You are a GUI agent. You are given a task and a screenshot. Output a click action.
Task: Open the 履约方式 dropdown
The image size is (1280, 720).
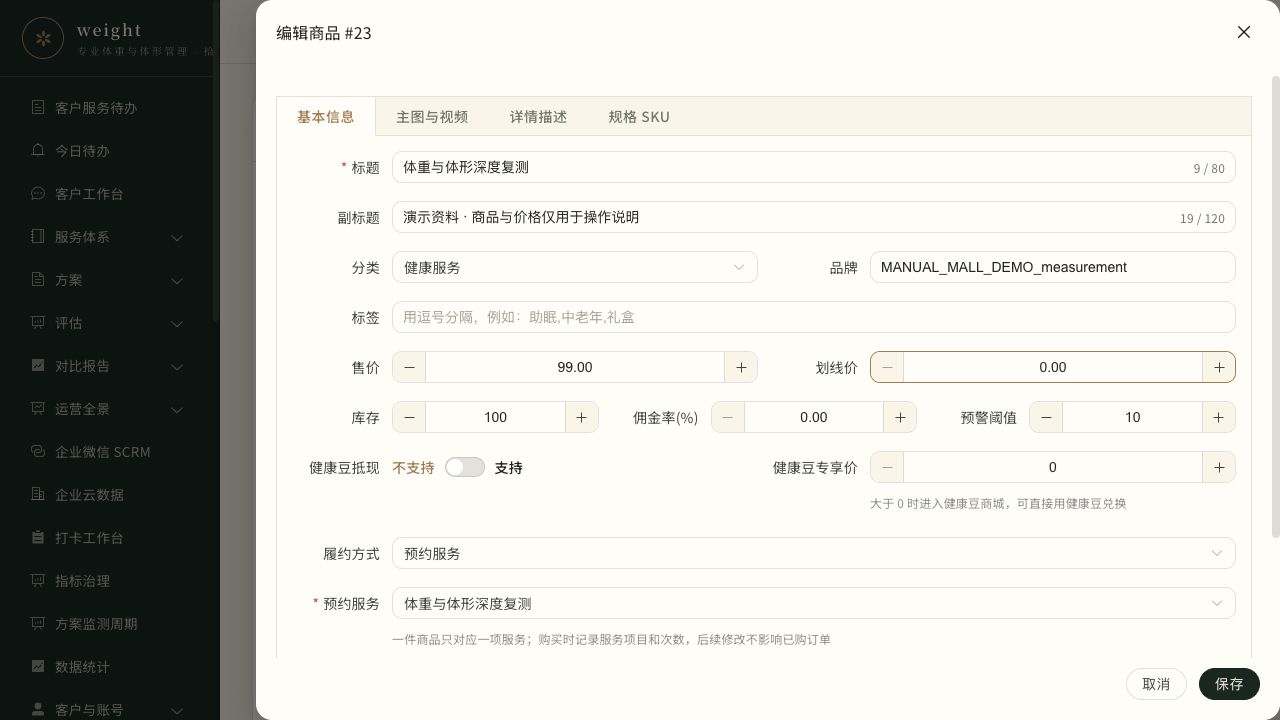coord(814,553)
